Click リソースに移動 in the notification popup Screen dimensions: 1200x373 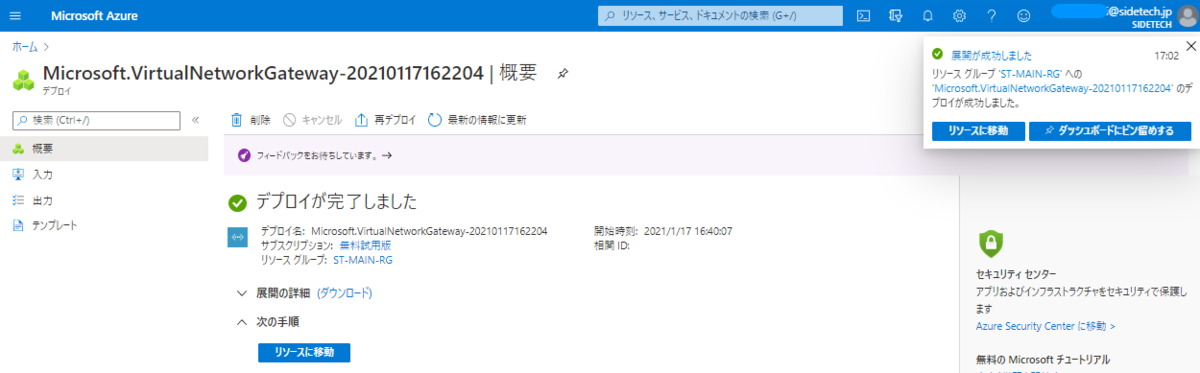(x=977, y=131)
